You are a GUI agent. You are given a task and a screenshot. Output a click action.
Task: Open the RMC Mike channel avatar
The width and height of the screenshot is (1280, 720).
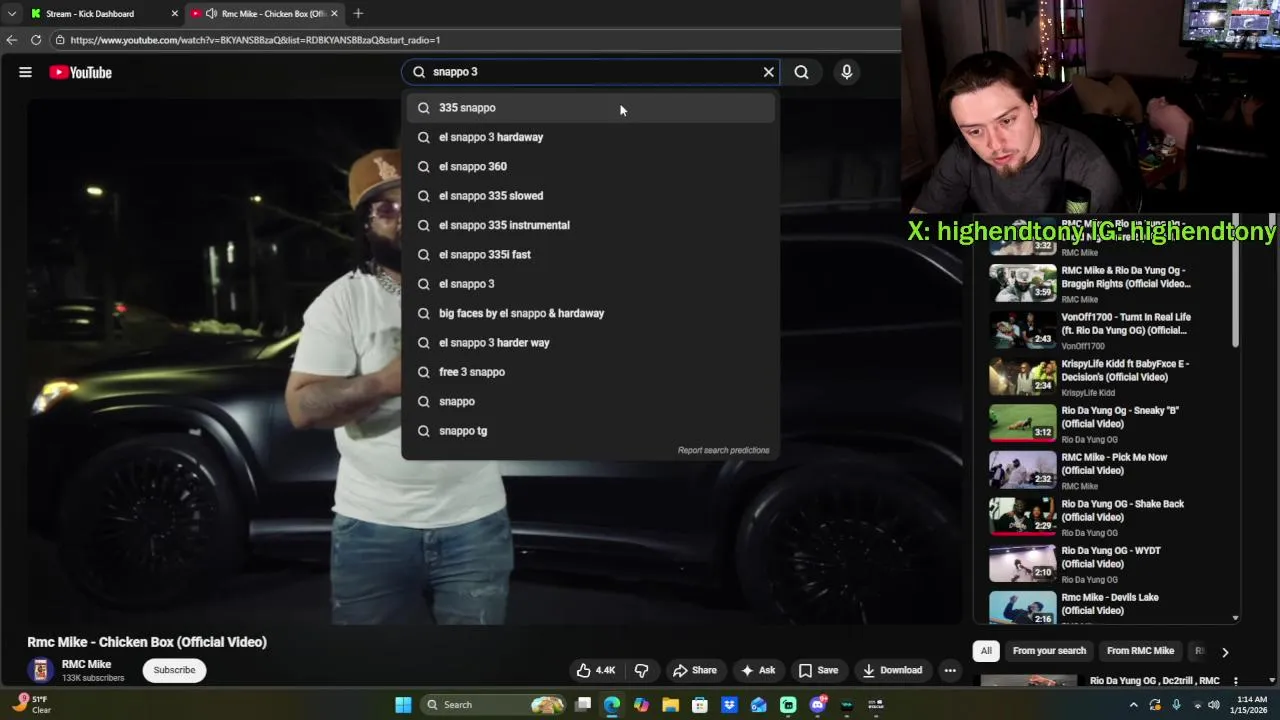tap(41, 670)
